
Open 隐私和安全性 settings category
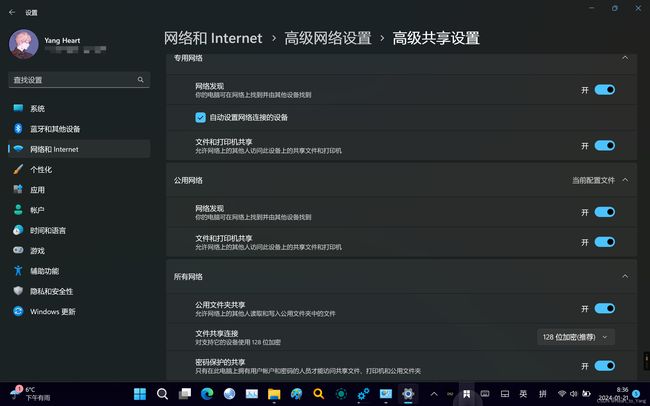point(79,291)
